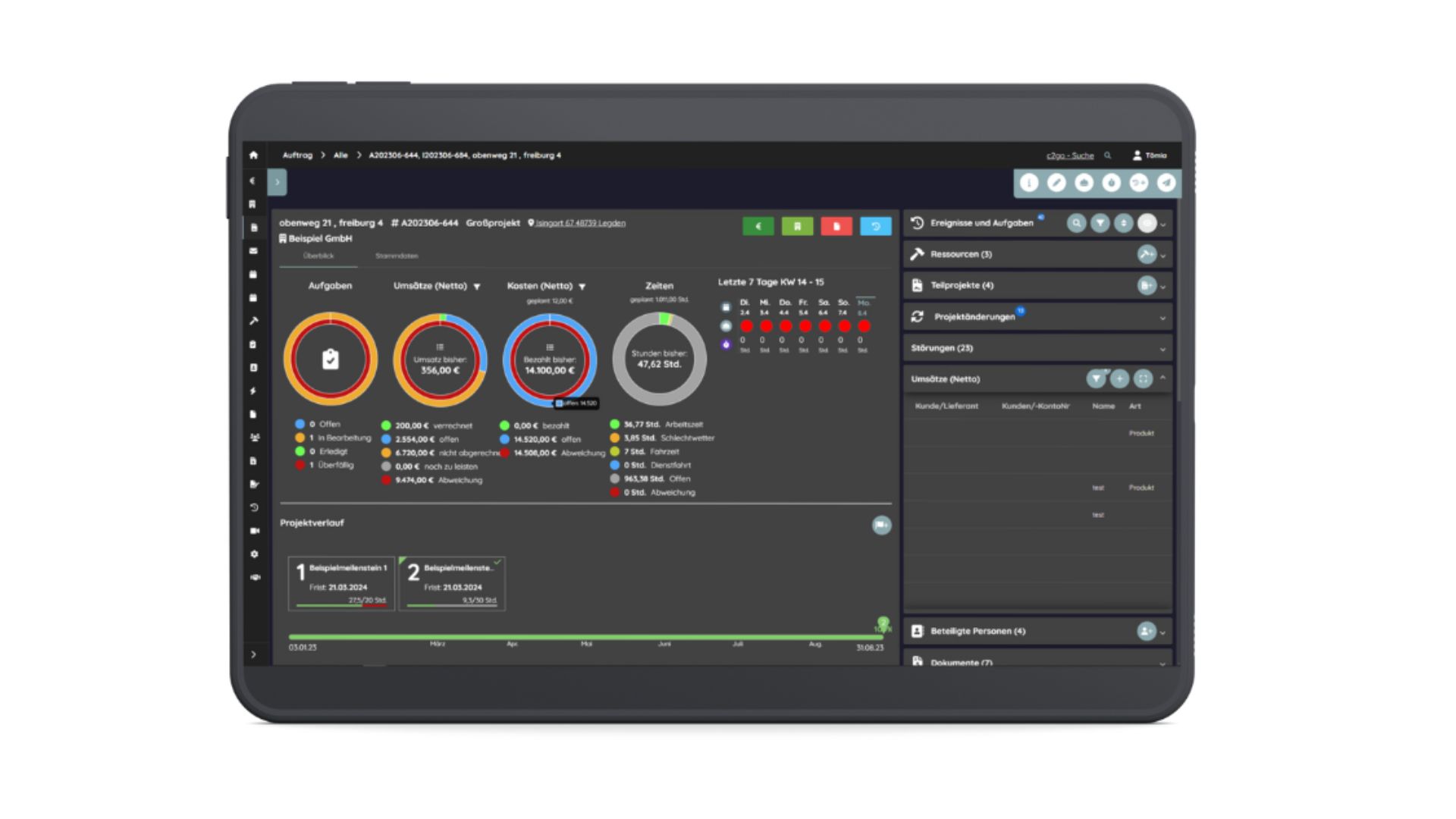1456x819 pixels.
Task: Select Beispielmeilenstein 1 milestone card
Action: (341, 583)
